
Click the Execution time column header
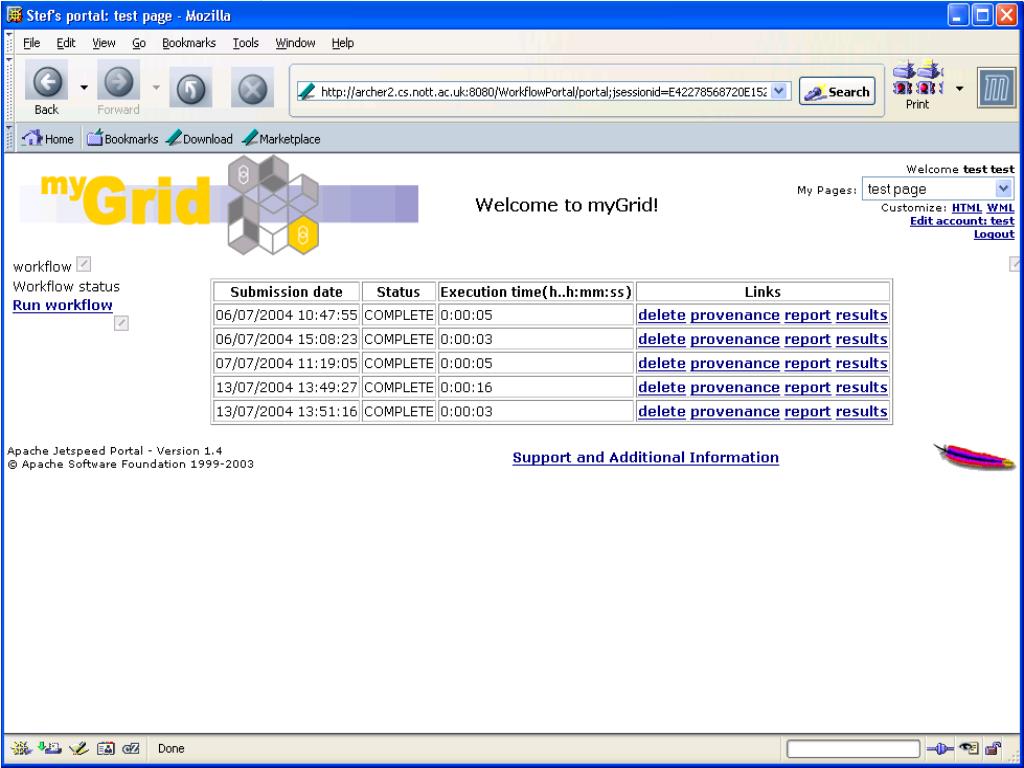point(536,292)
